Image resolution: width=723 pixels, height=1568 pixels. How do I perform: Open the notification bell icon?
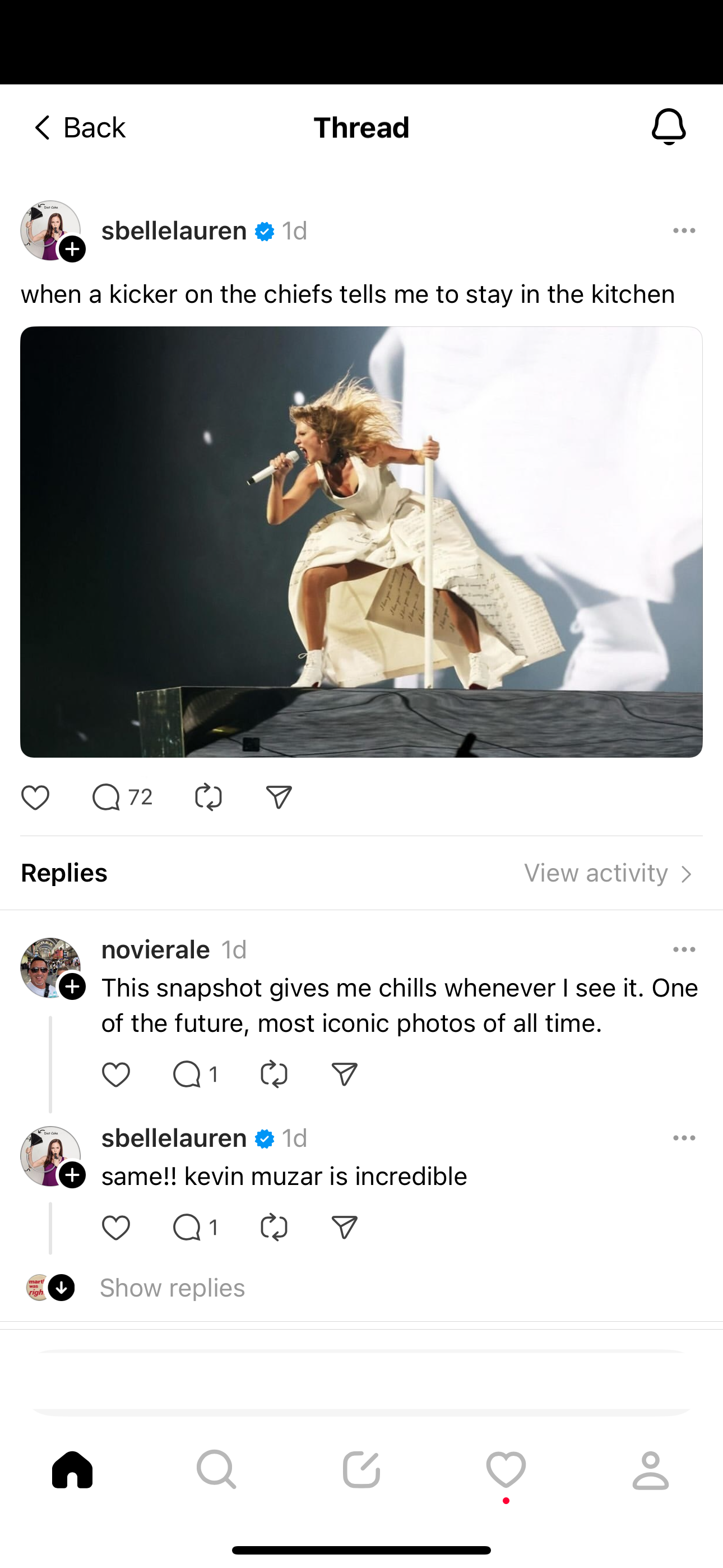click(668, 127)
